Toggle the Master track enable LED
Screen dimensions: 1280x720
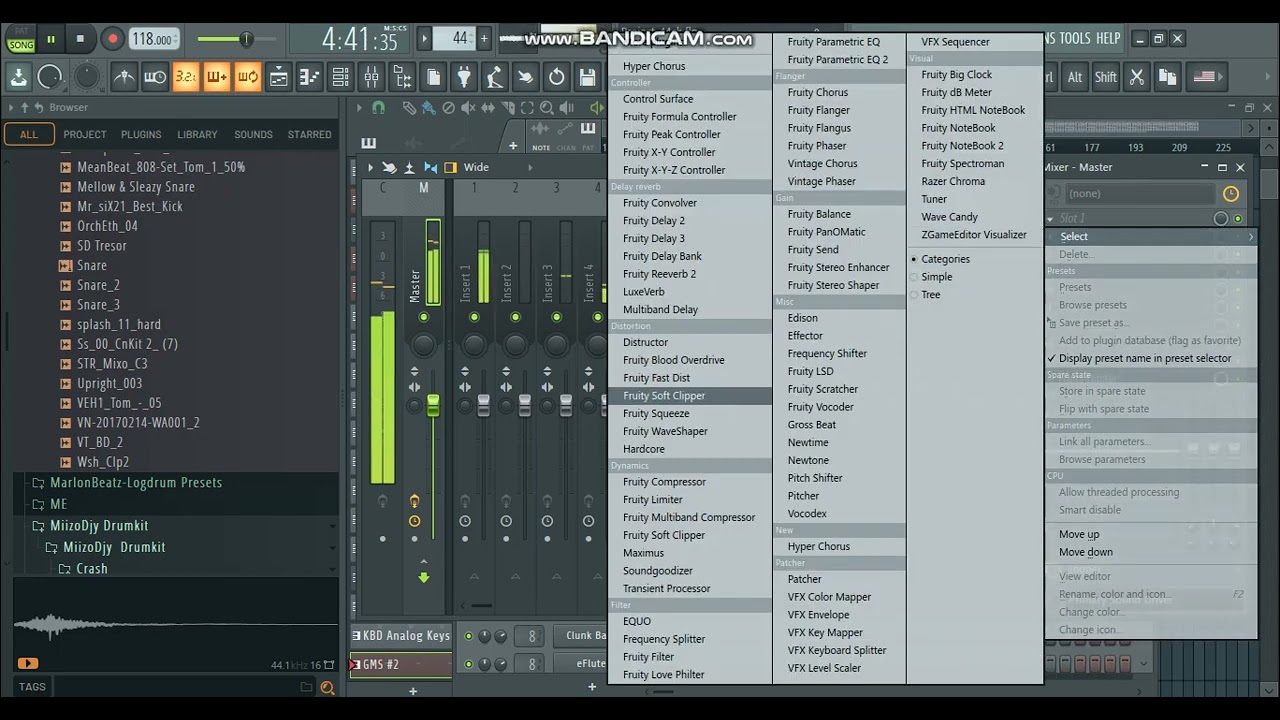pos(423,317)
